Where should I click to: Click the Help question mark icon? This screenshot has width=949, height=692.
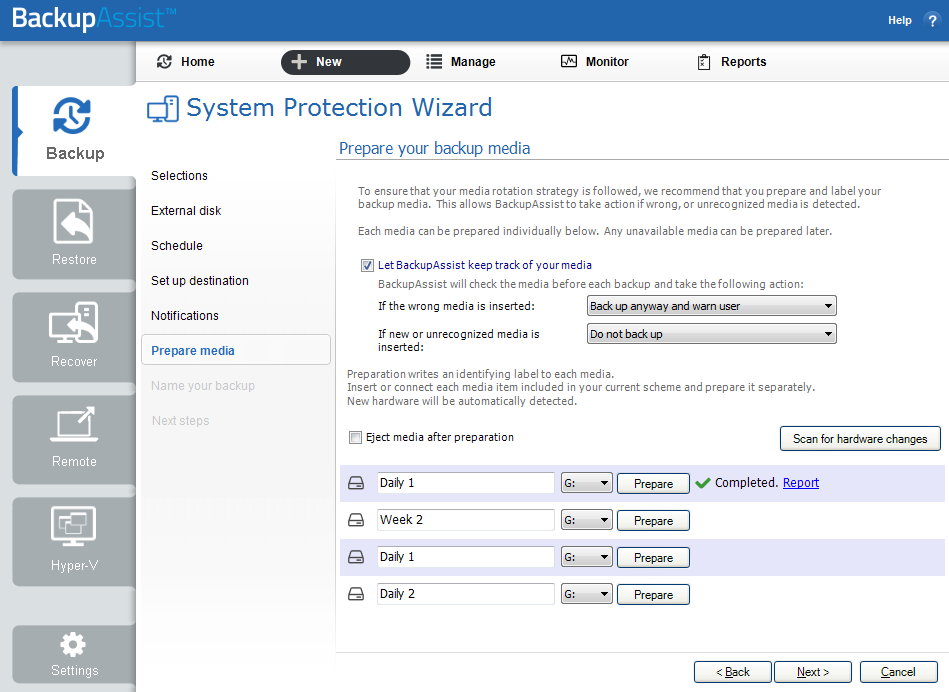932,20
